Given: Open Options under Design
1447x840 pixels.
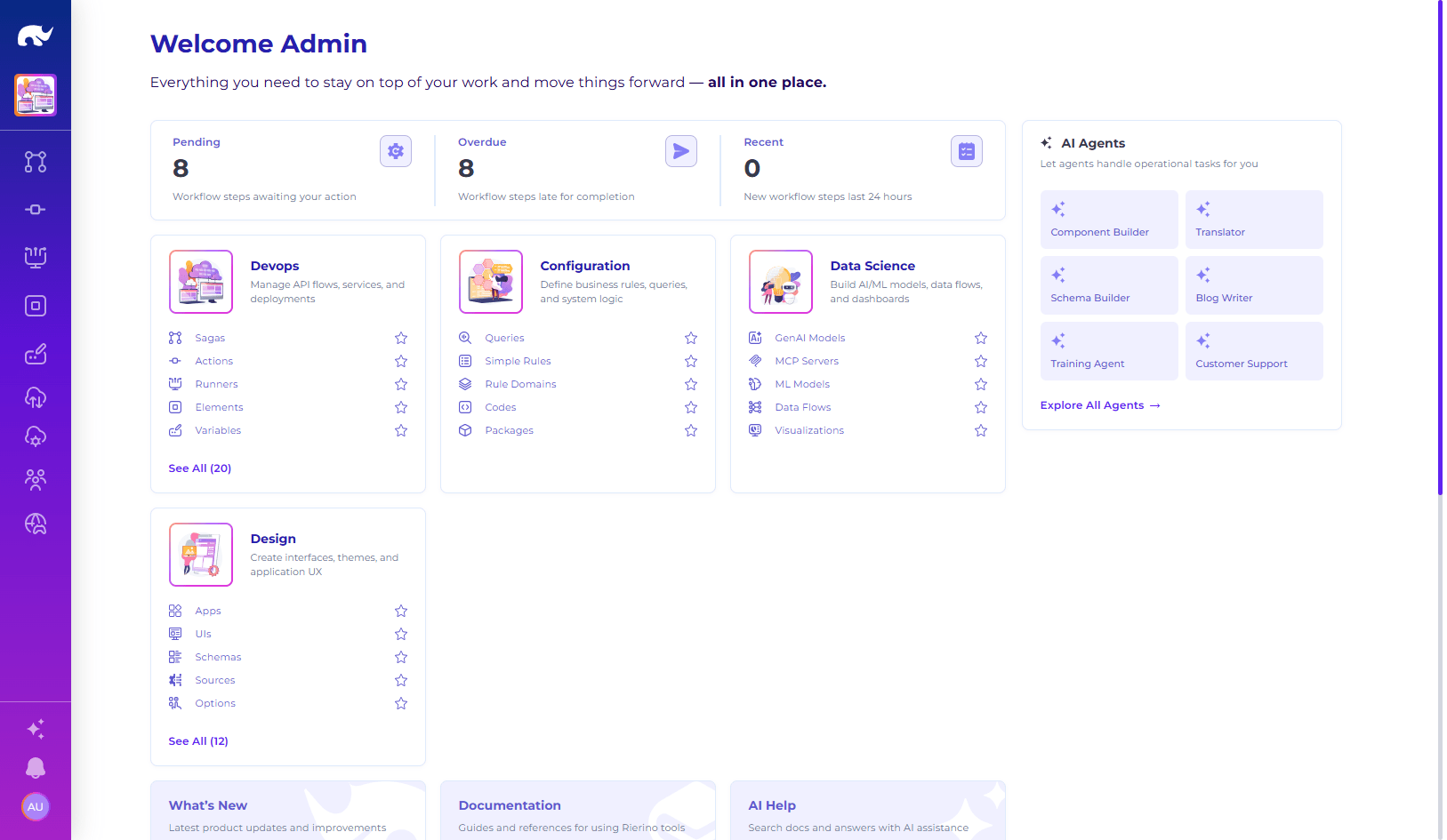Looking at the screenshot, I should pos(215,703).
